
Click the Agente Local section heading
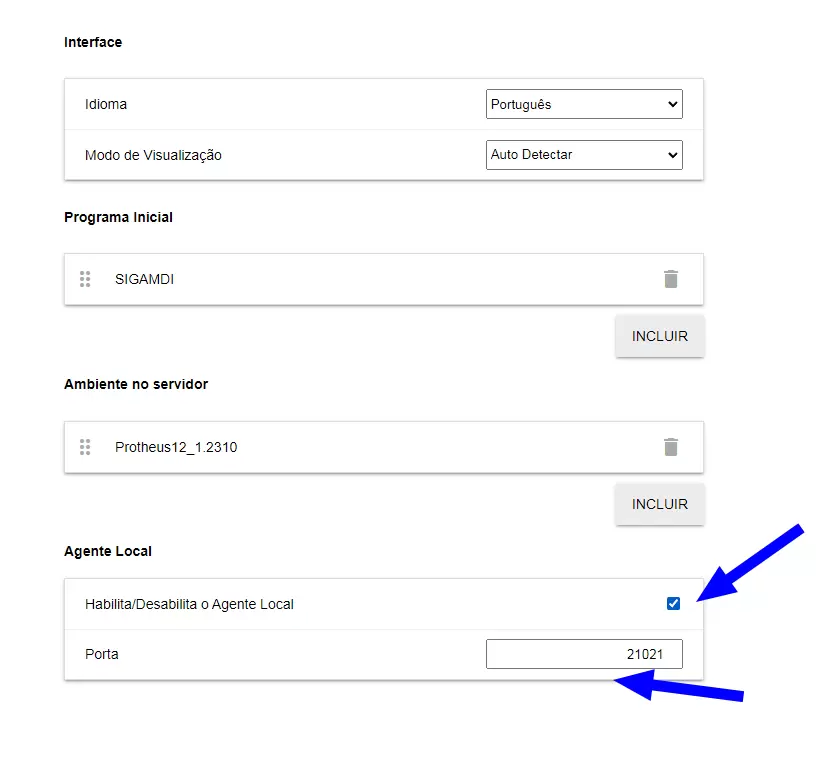[108, 551]
